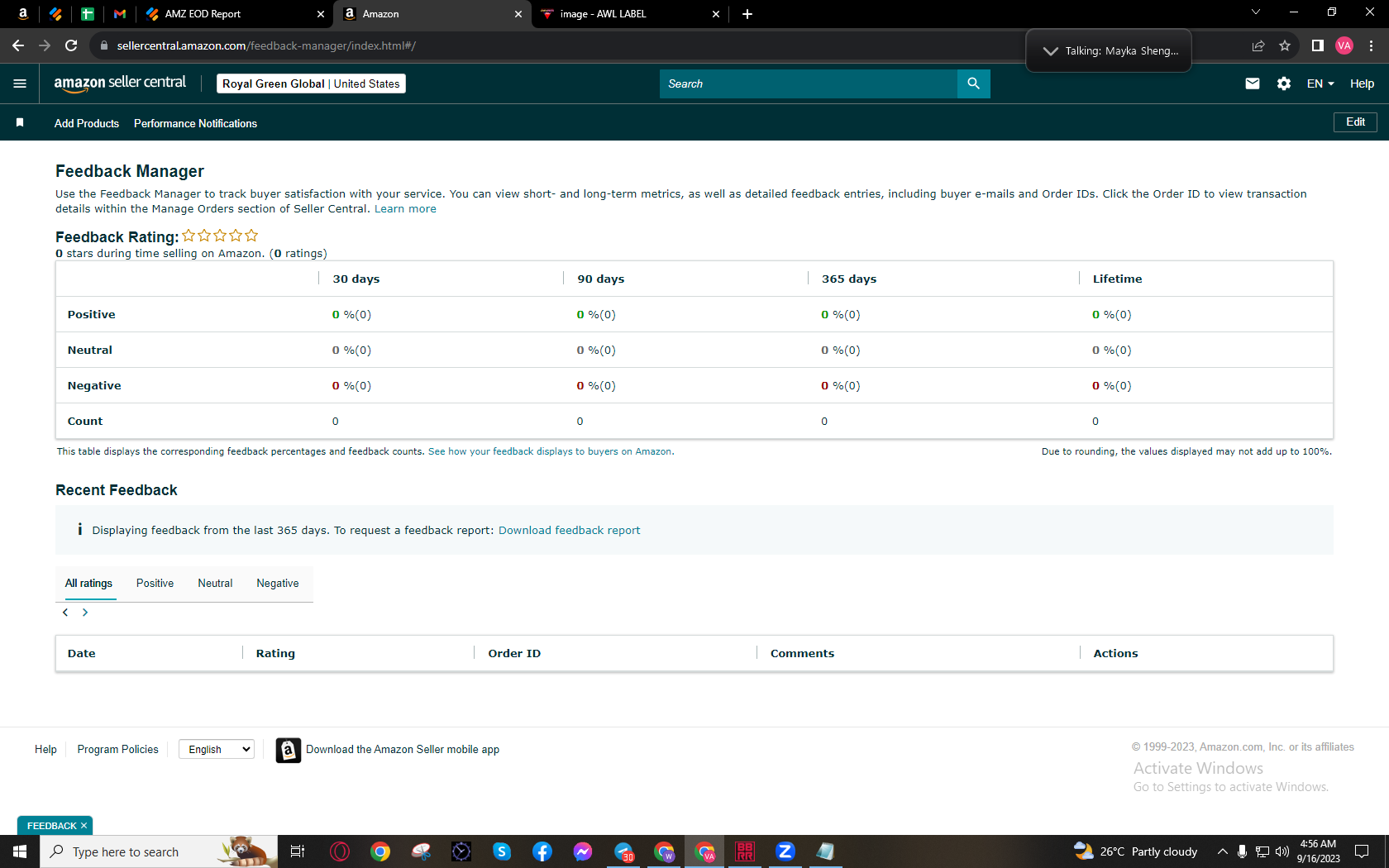Open the Gmail pinned tab

tap(120, 14)
